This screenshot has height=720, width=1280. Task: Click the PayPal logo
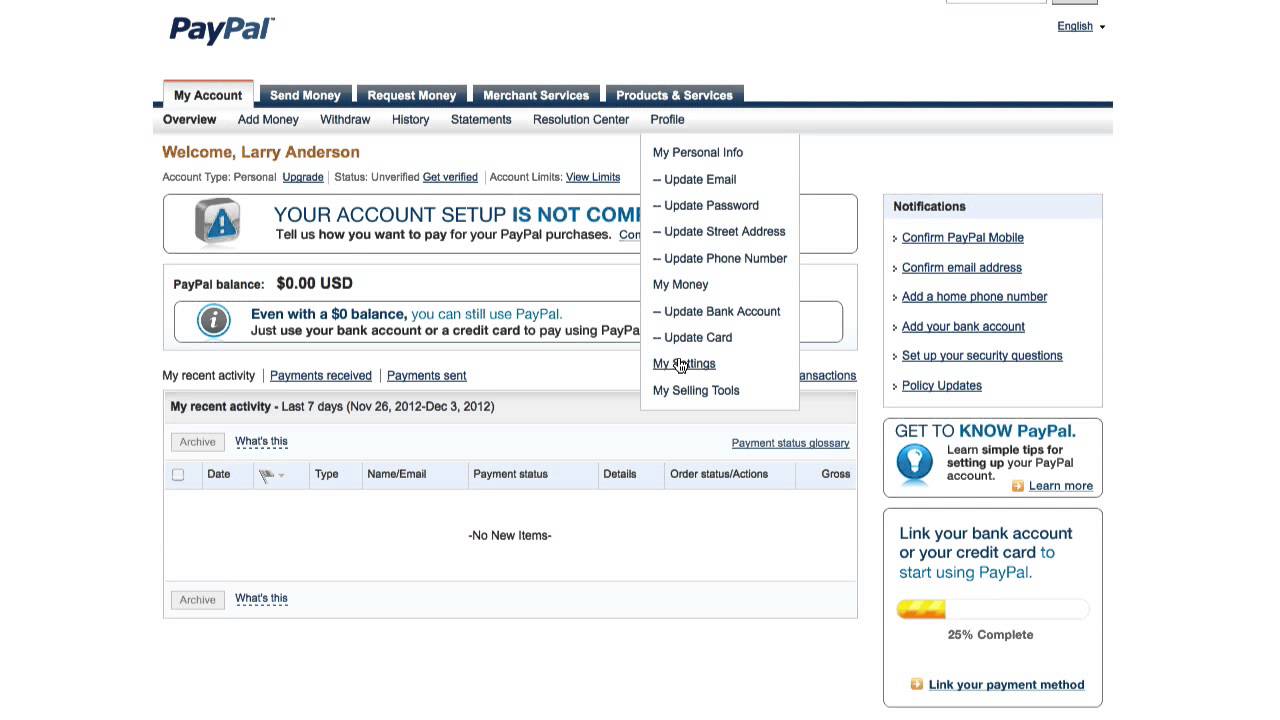[221, 29]
